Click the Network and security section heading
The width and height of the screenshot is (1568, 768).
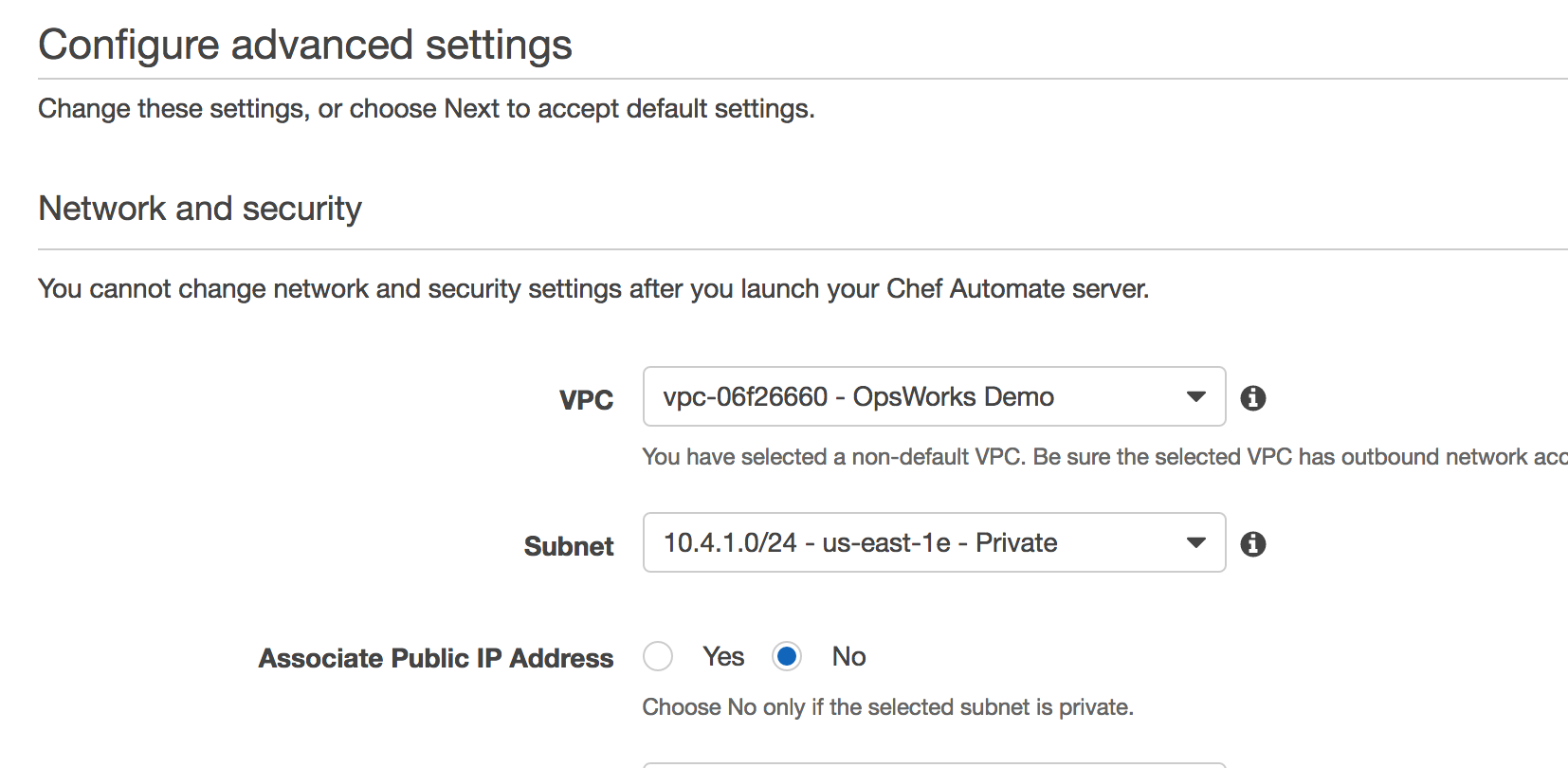tap(200, 209)
